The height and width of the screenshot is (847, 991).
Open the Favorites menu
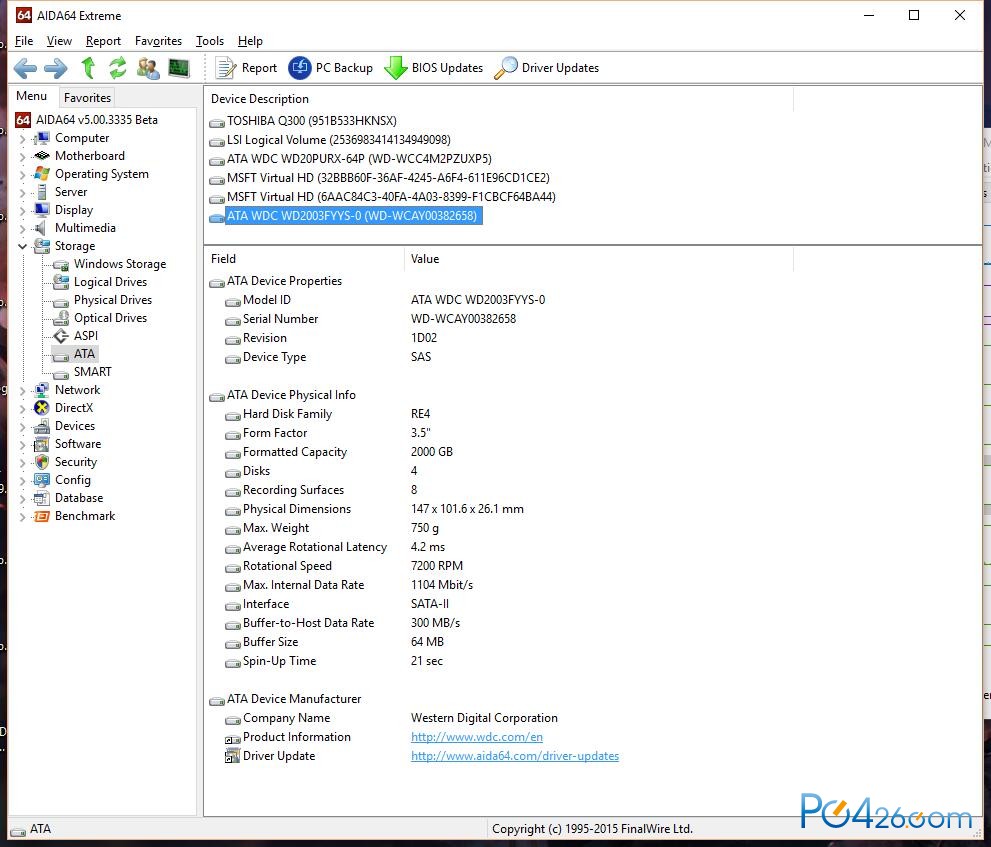pos(158,41)
